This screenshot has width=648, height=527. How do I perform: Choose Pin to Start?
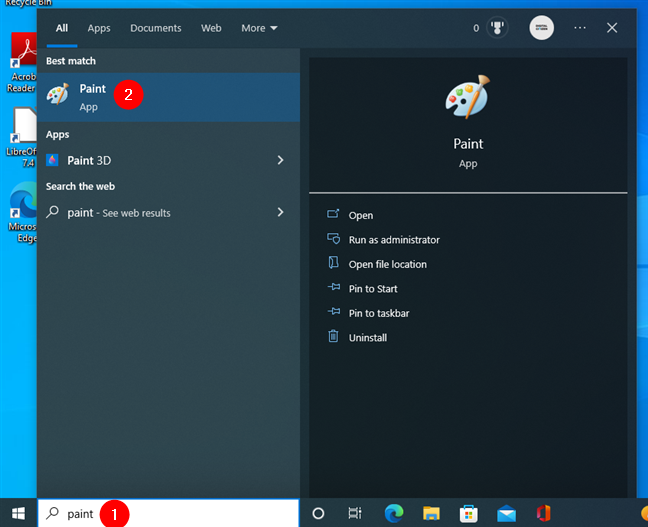coord(373,289)
